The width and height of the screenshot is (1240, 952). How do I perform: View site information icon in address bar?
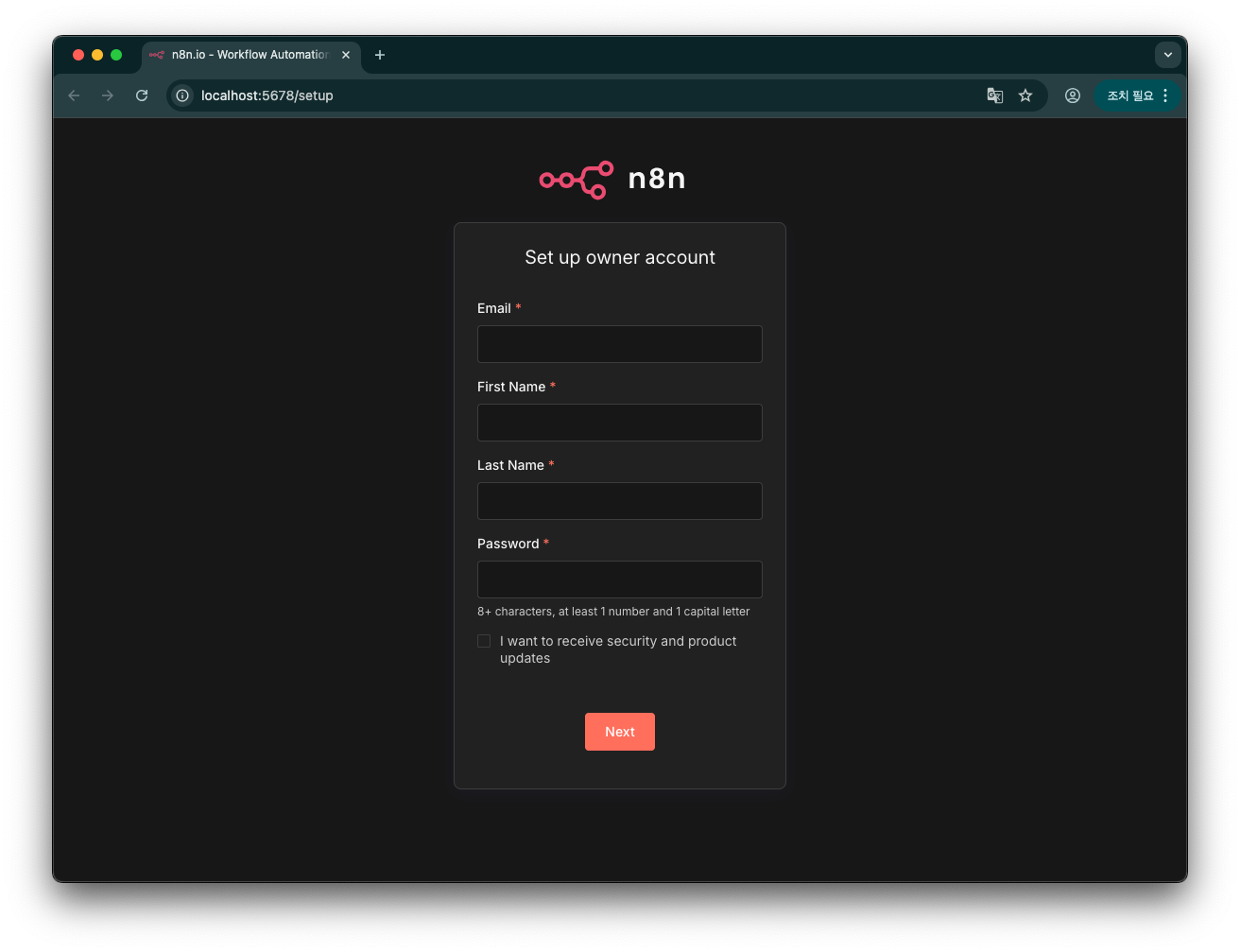coord(182,95)
